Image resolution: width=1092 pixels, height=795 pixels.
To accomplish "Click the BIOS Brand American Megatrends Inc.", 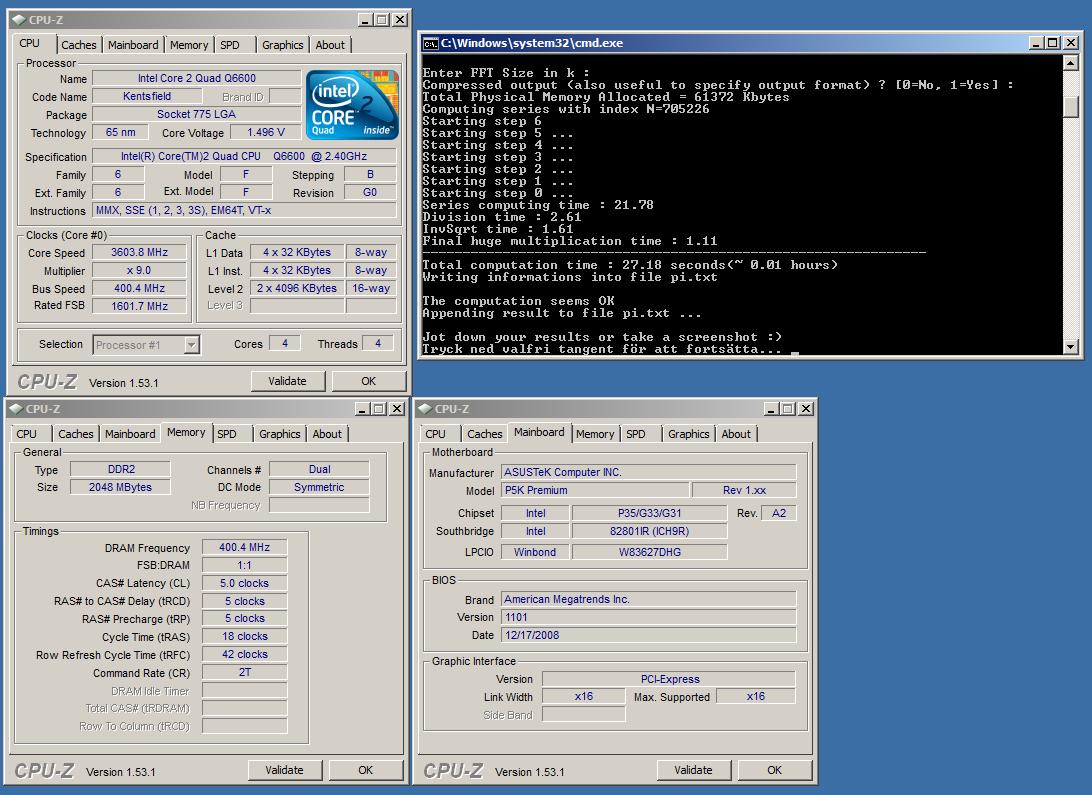I will [x=648, y=599].
